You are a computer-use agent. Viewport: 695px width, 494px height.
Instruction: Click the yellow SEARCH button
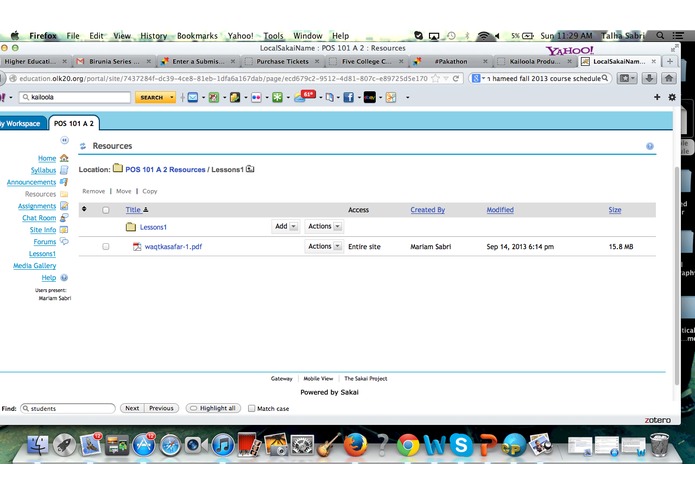point(151,97)
